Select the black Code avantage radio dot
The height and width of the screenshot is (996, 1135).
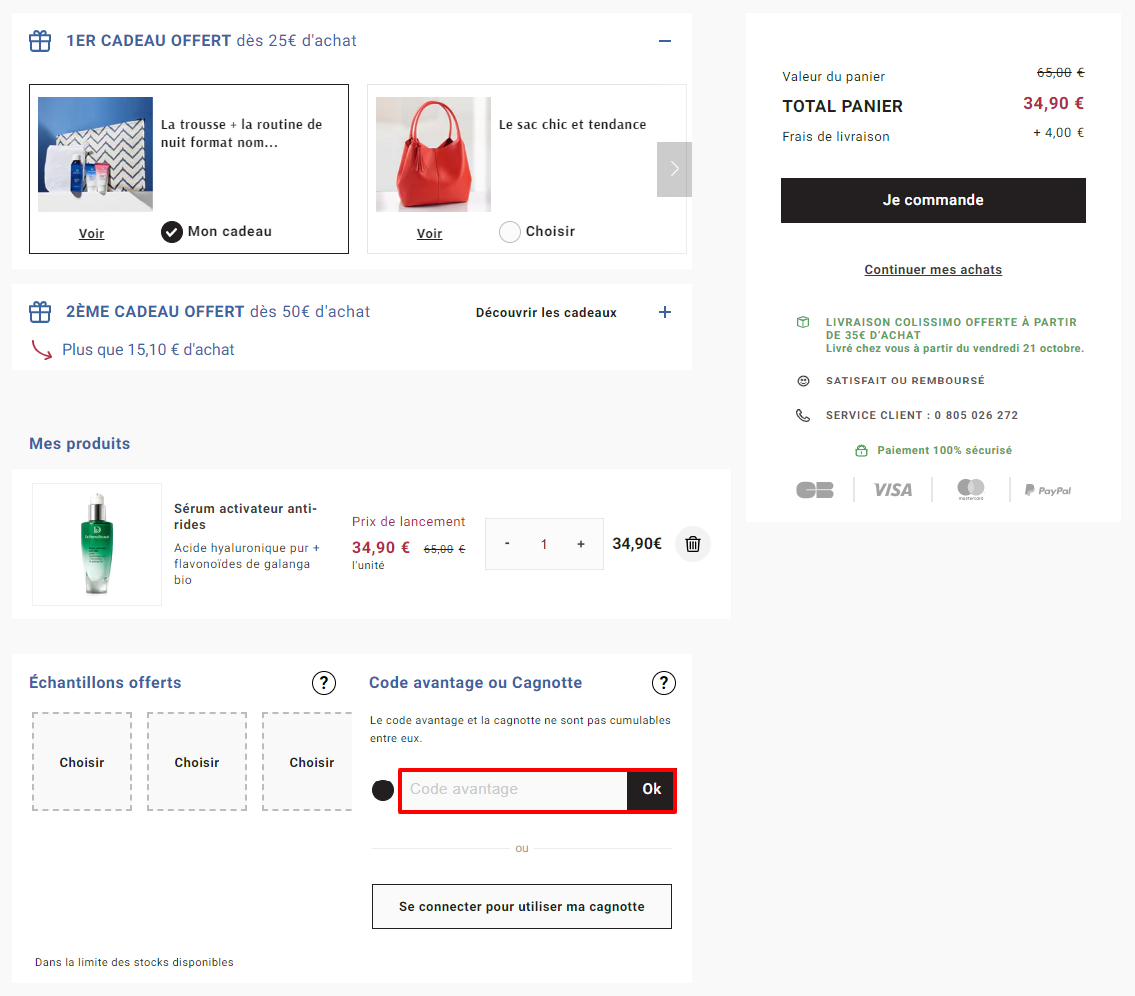coord(383,790)
